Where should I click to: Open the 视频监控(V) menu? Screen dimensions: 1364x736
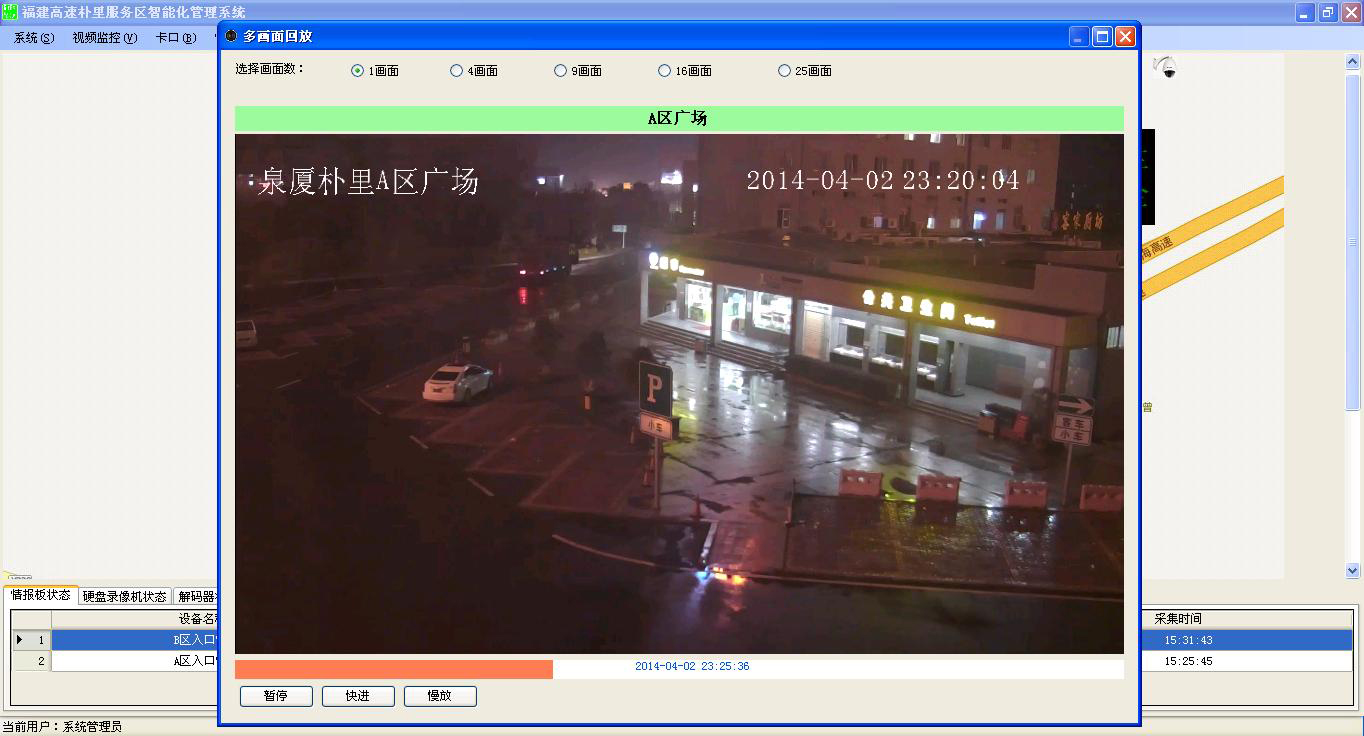click(x=104, y=38)
